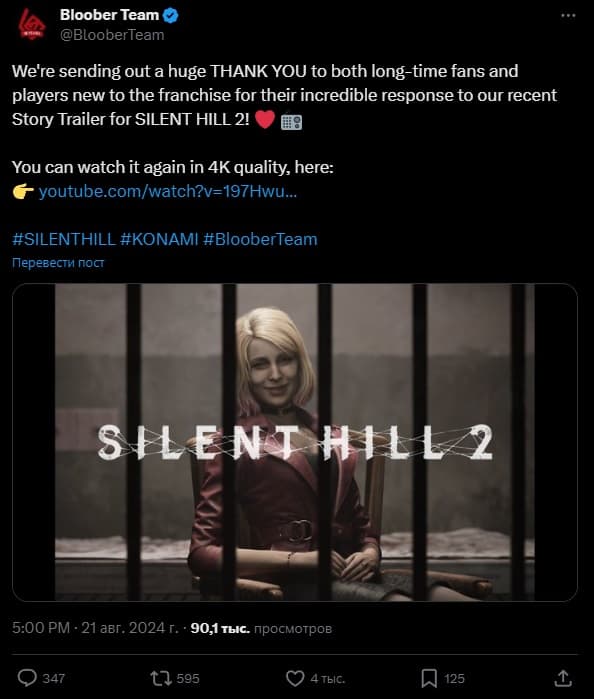Viewport: 594px width, 699px height.
Task: Click the share upload icon
Action: click(563, 678)
